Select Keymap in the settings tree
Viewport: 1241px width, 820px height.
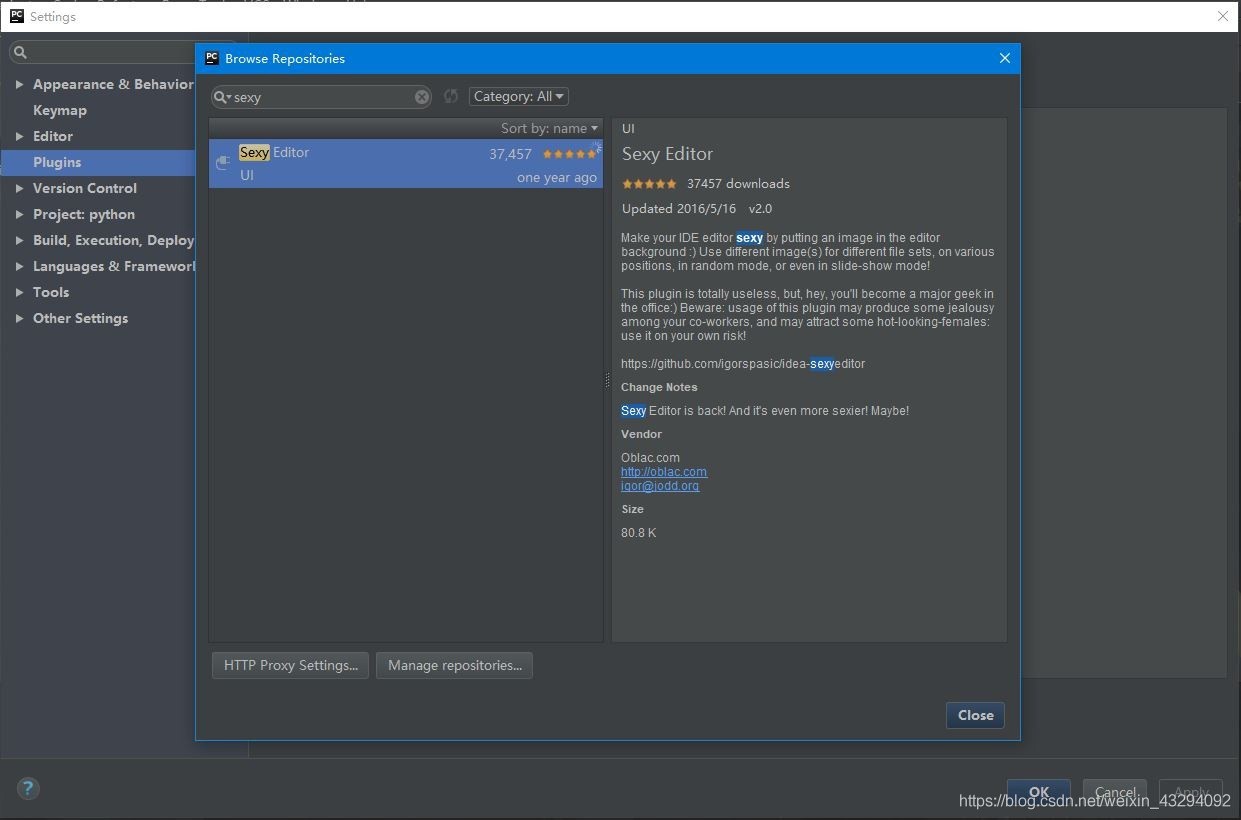[x=60, y=110]
